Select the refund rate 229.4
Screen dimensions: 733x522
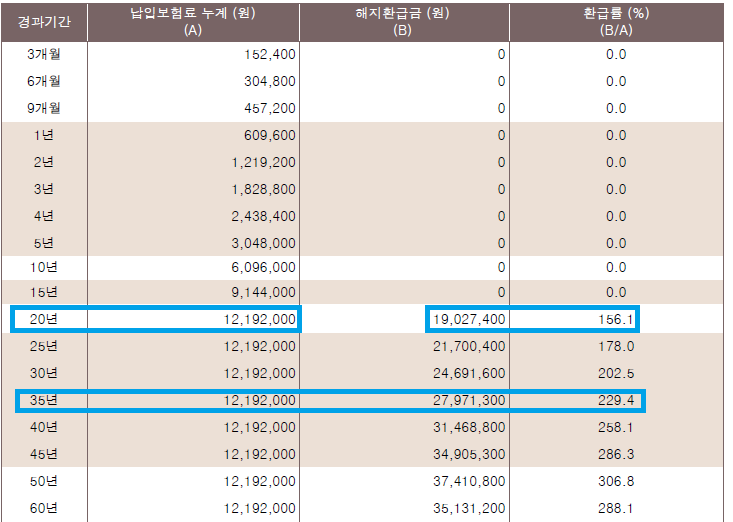click(616, 400)
